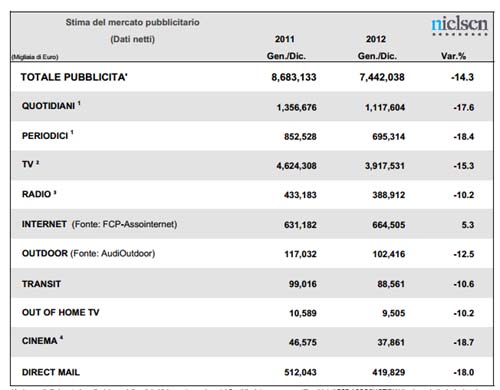Click the table title Stima del mercato pubblicitario
This screenshot has height=390, width=500.
coord(133,22)
